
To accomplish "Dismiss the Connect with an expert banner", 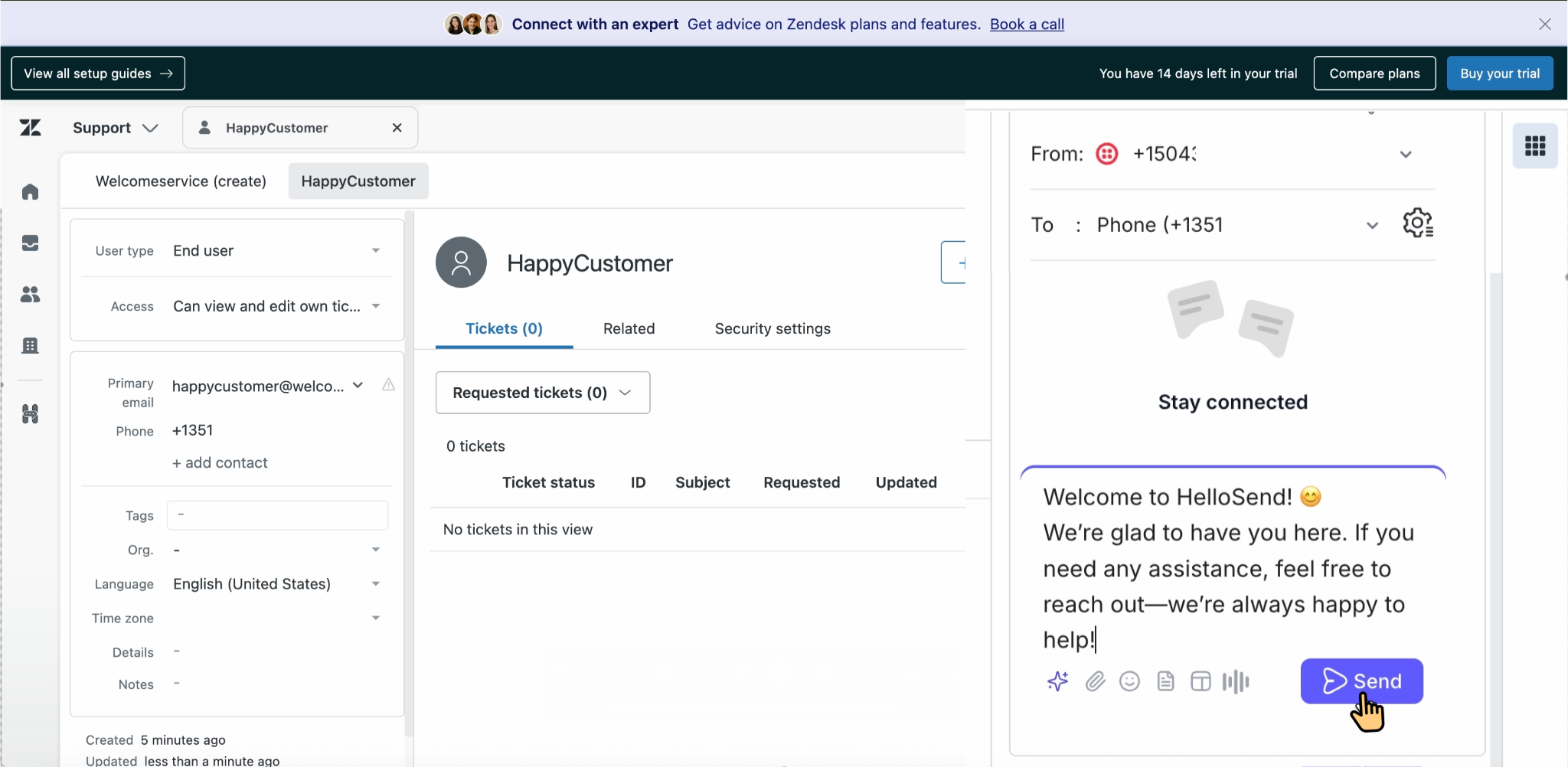I will 1545,24.
